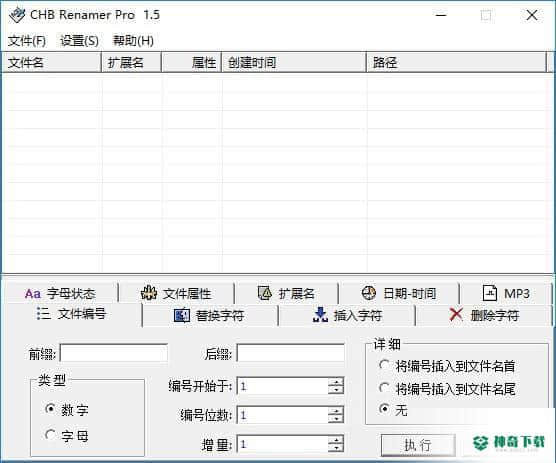Open the 文件(F) menu
The image size is (556, 463).
tap(27, 41)
